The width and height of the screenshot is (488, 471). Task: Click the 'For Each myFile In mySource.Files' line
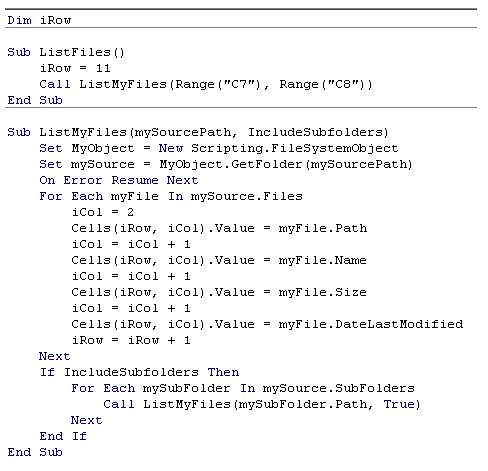pos(171,196)
